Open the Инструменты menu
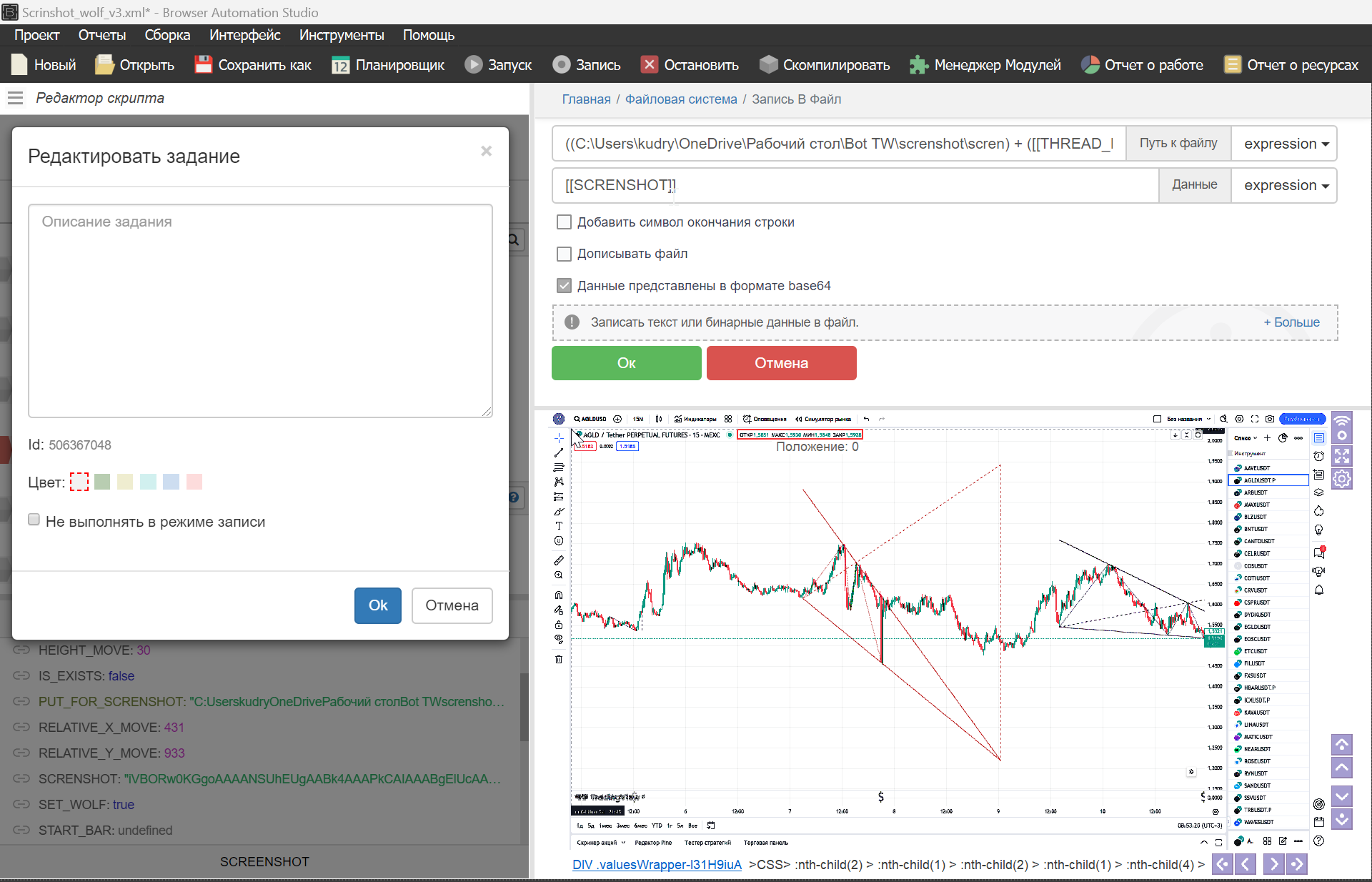 (x=341, y=35)
